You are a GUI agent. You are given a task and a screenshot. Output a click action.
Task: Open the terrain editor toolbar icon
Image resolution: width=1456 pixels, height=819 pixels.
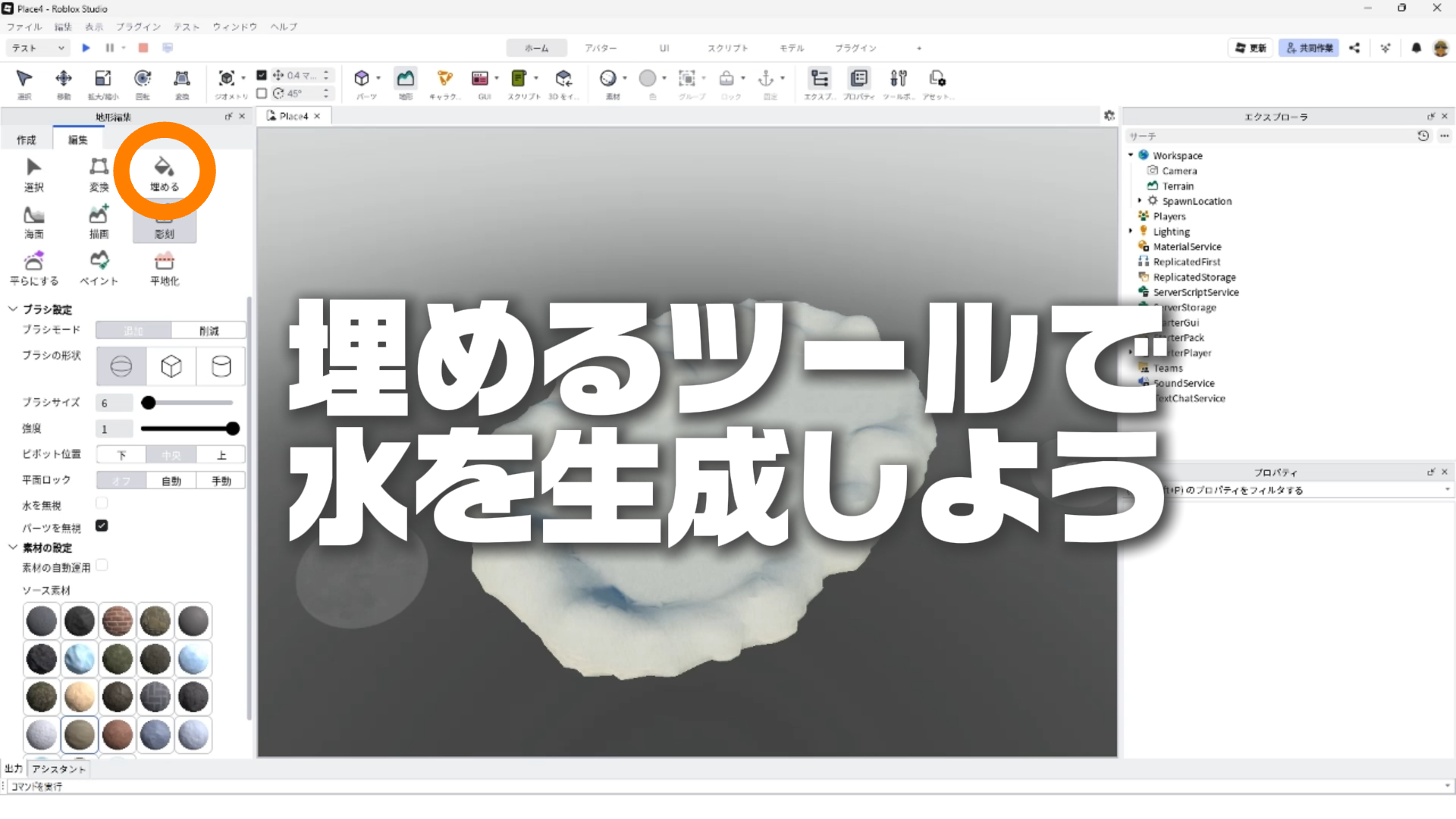click(x=406, y=80)
